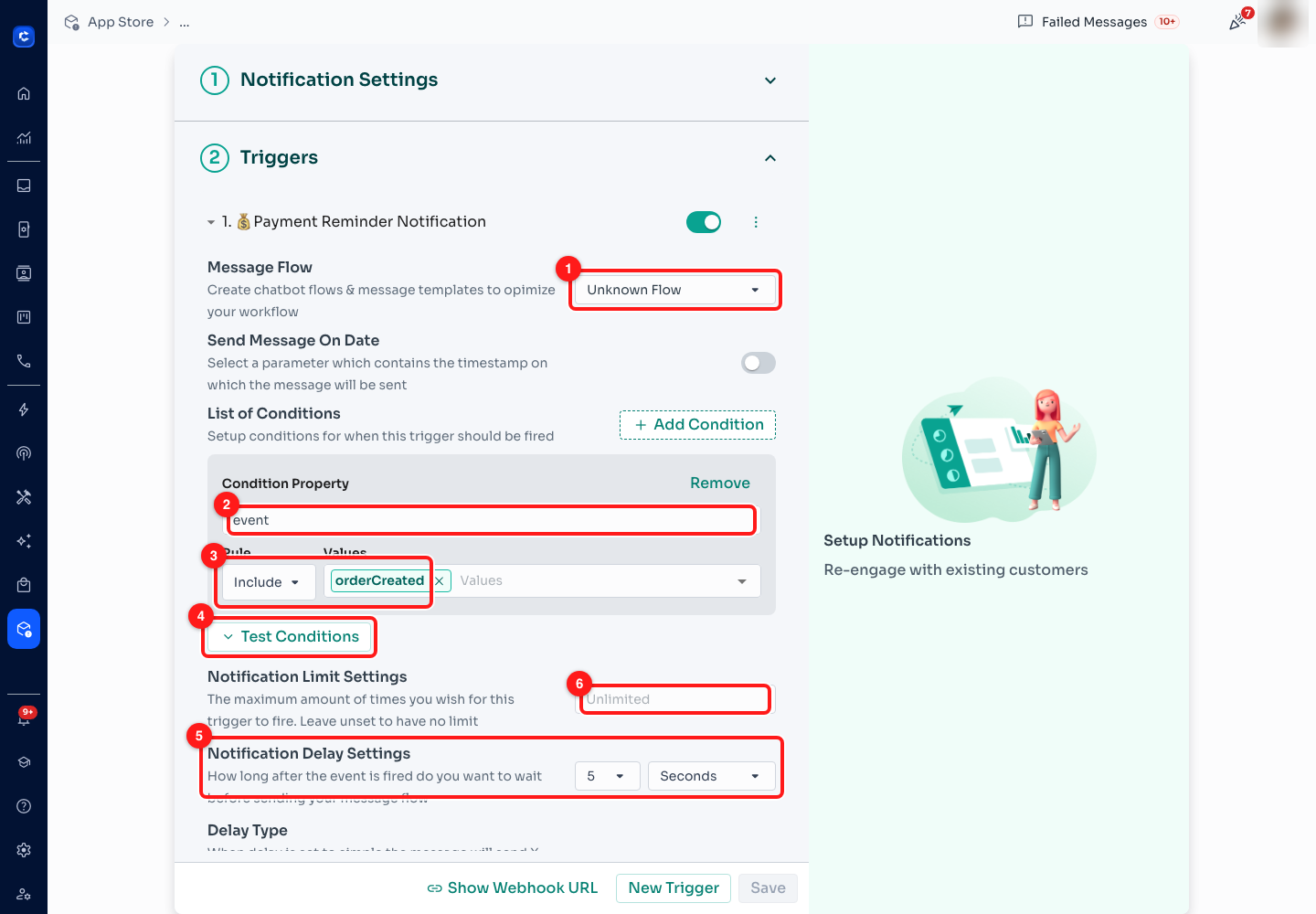The image size is (1316, 914).
Task: Open the phone device icon in sidebar
Action: [24, 229]
